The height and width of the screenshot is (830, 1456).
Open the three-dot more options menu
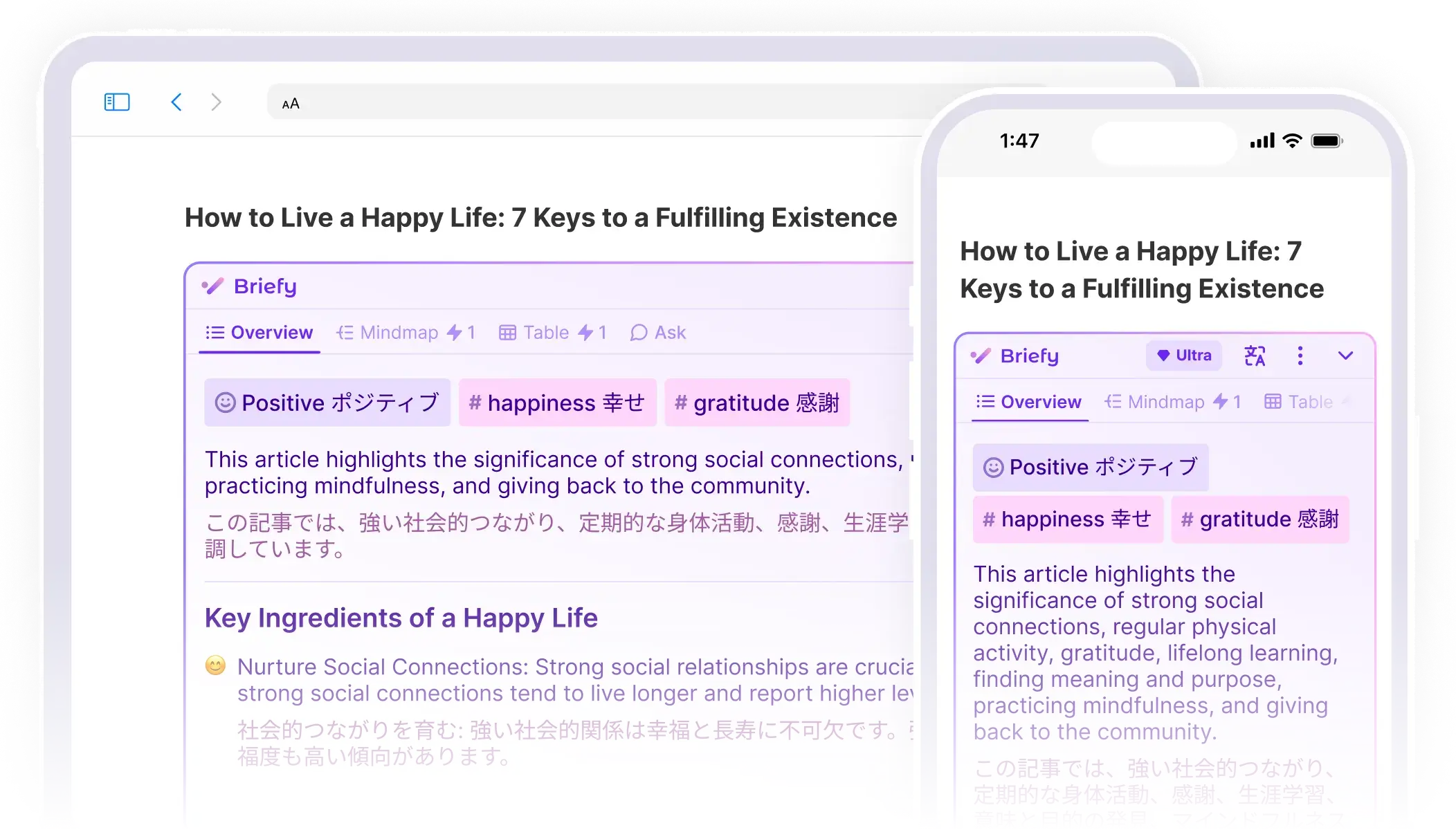[1300, 356]
